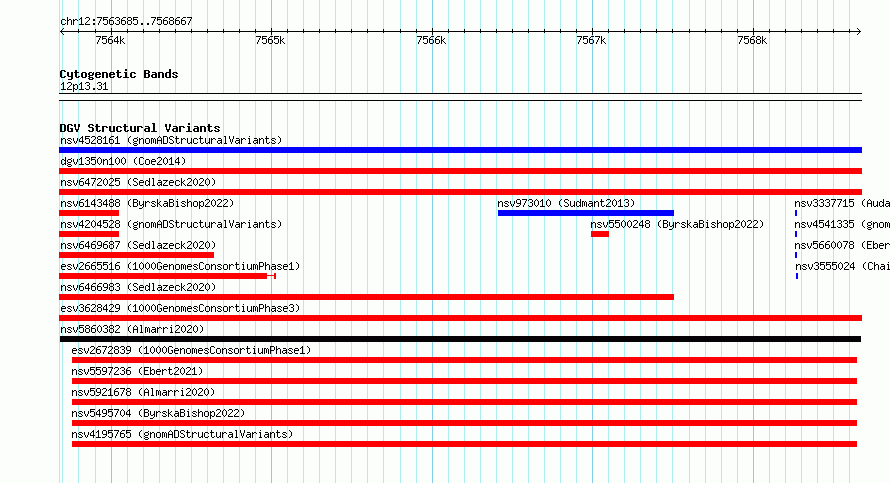
Task: Click the 7565k ruler position label
Action: click(270, 40)
